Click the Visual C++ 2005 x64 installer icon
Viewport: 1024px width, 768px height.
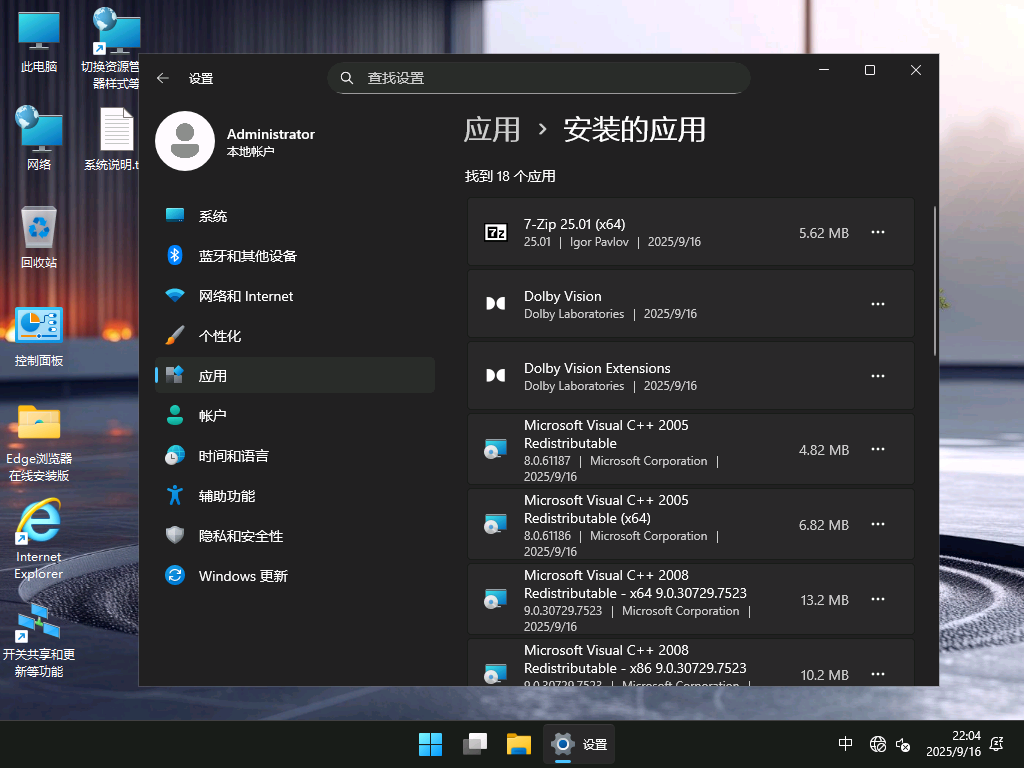(x=496, y=524)
